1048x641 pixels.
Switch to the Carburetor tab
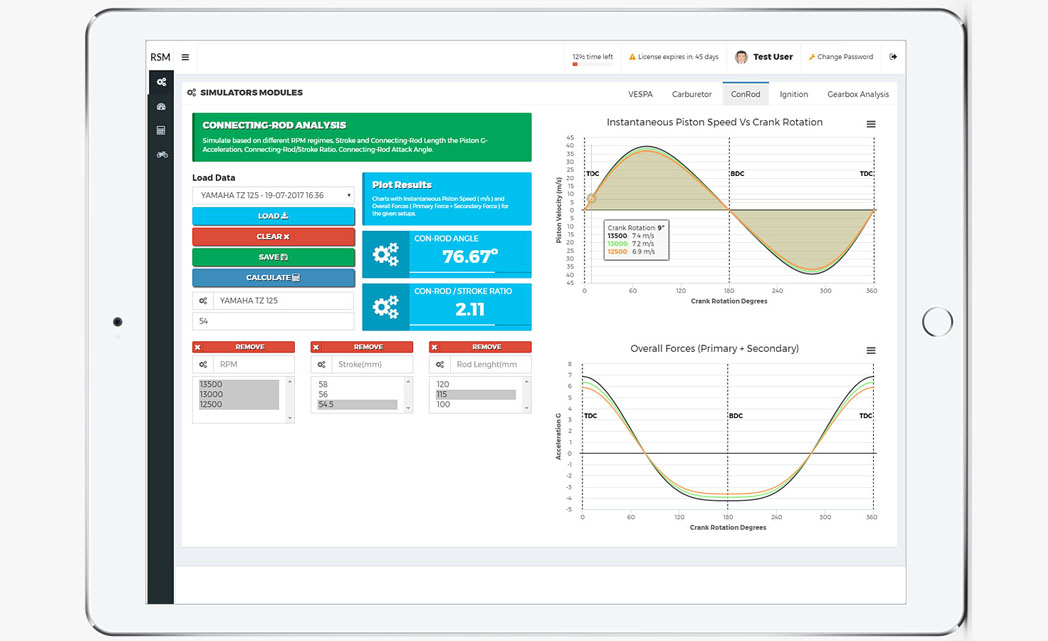[x=691, y=94]
